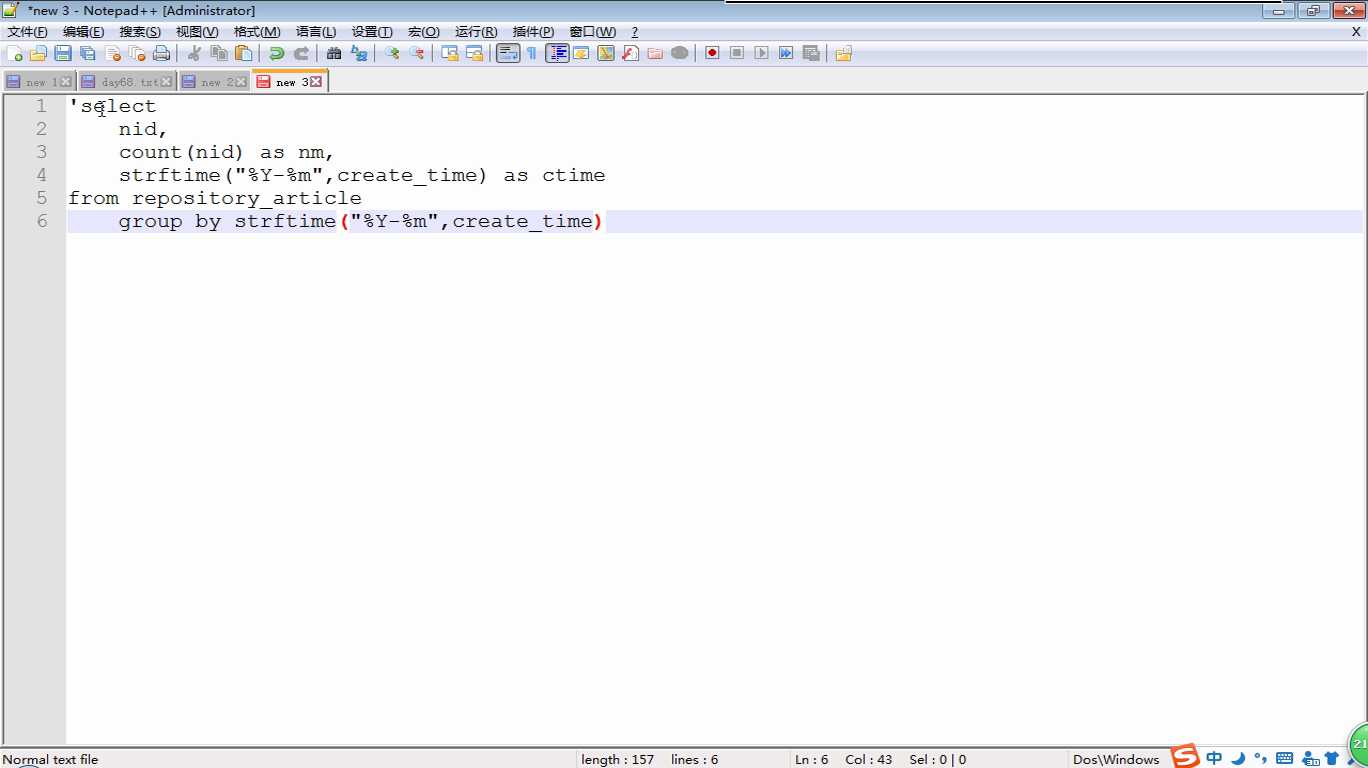This screenshot has width=1368, height=768.
Task: Click 'Ln : 6' in status bar
Action: (811, 759)
